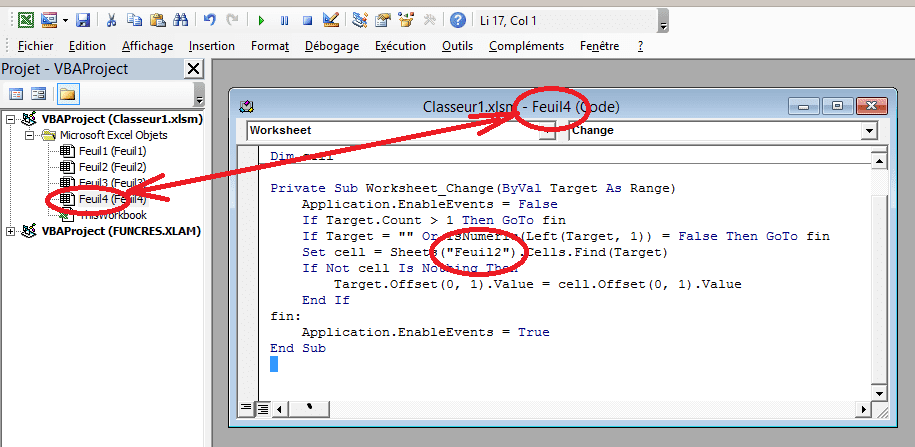
Task: Open the Object Browser icon
Action: pyautogui.click(x=405, y=20)
